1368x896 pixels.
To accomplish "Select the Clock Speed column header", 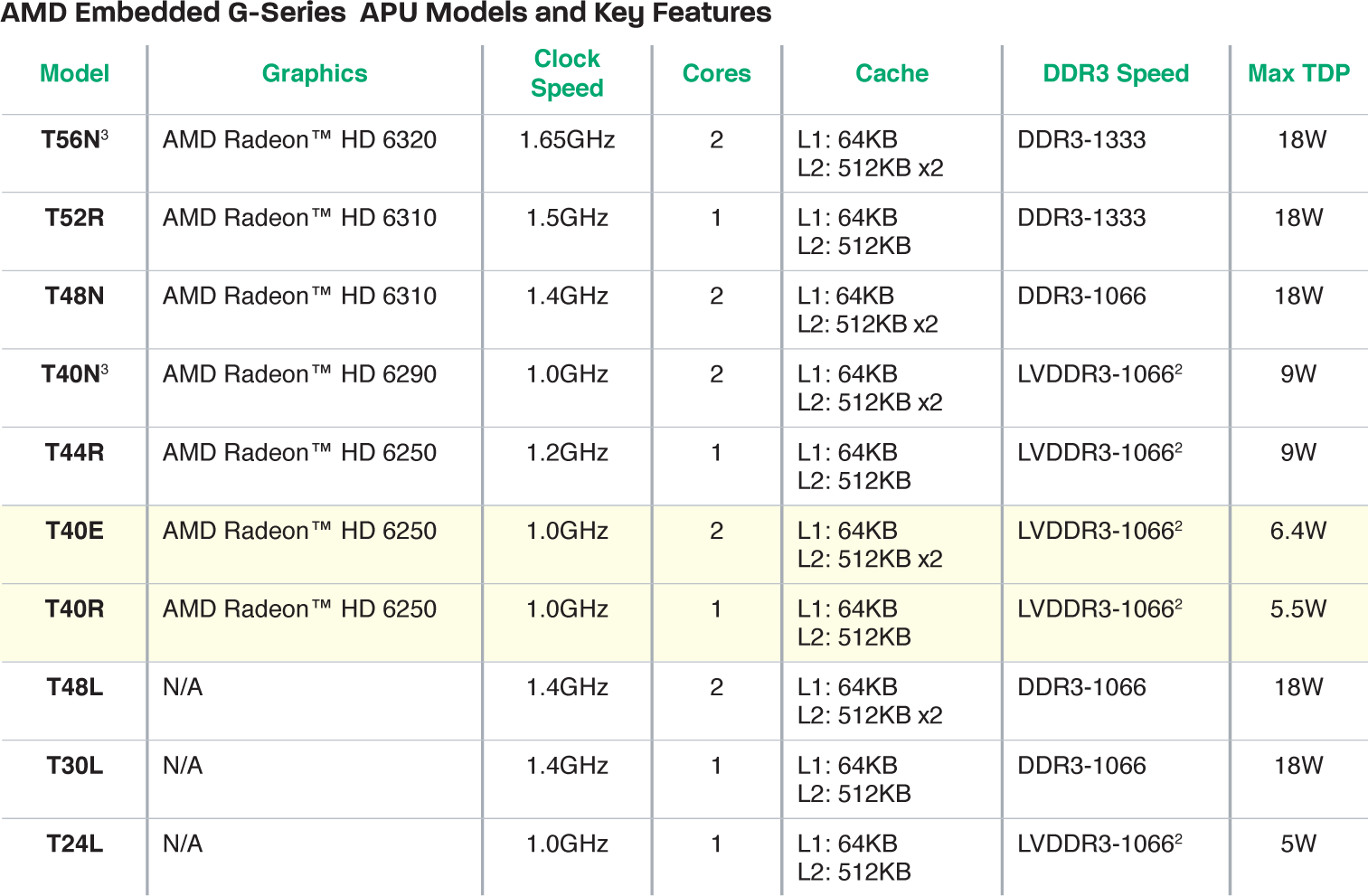I will coord(567,73).
